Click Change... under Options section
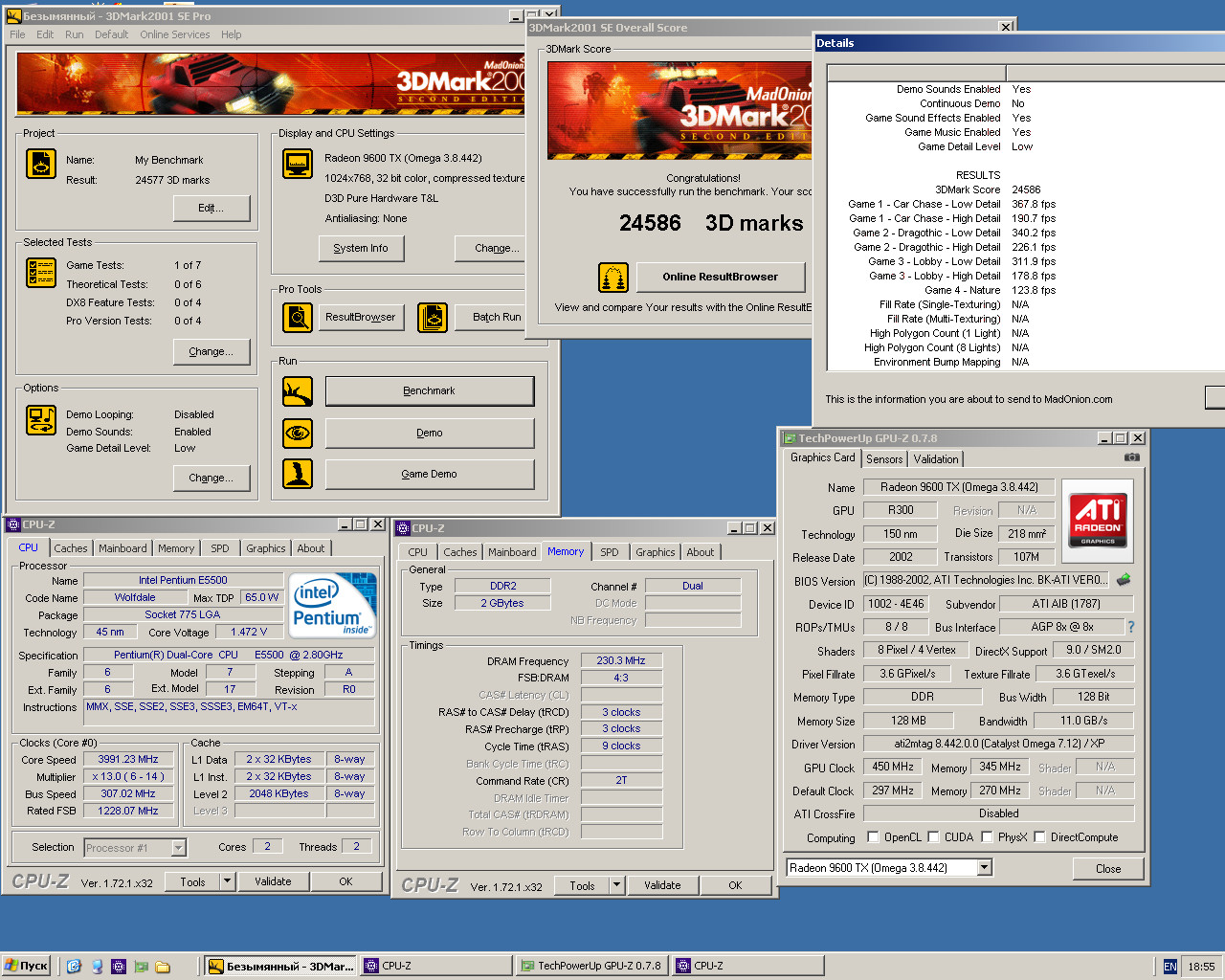Screen dimensions: 1225x980 coord(212,478)
